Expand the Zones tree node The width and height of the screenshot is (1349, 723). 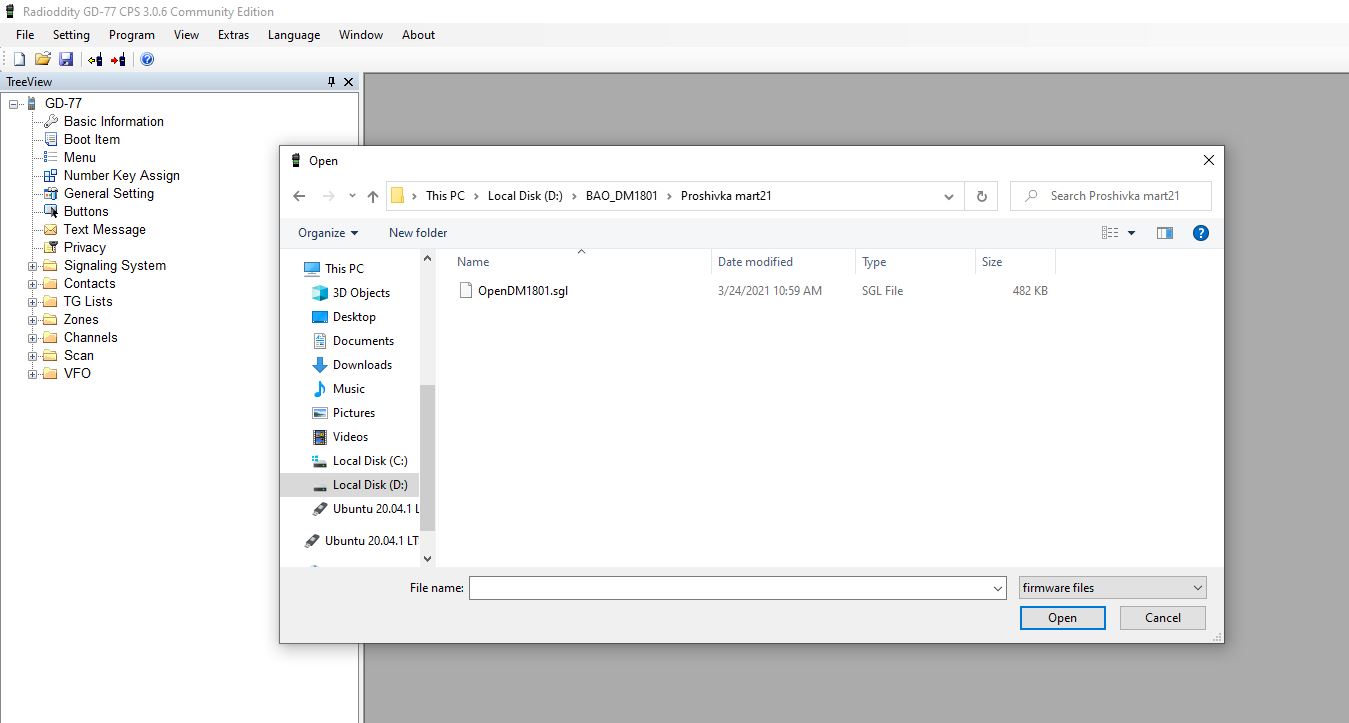pyautogui.click(x=32, y=320)
